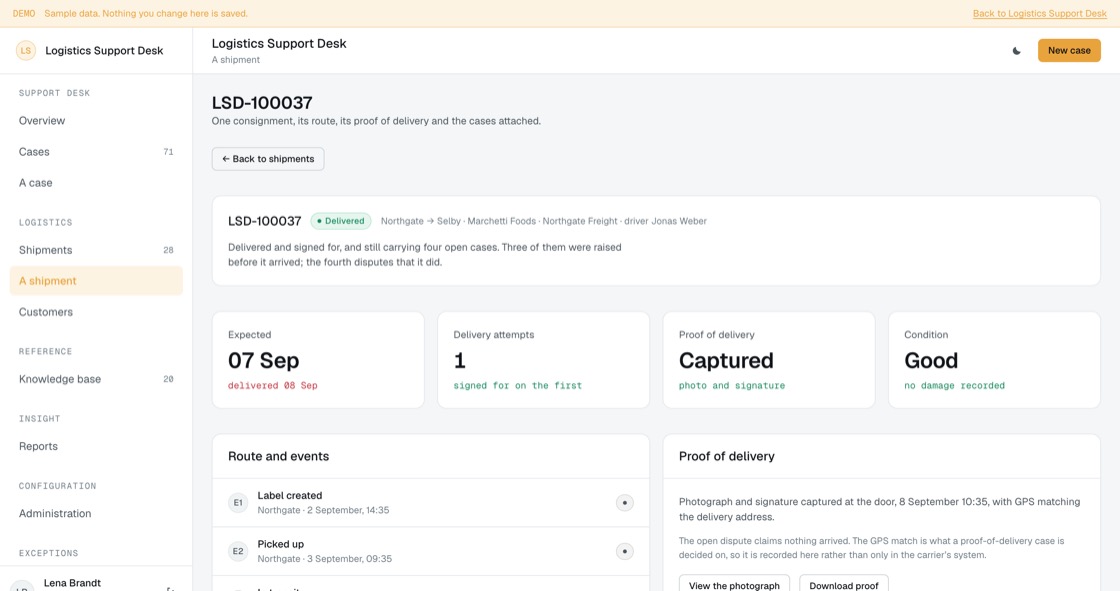Click the E2 badge on Picked up

pyautogui.click(x=238, y=551)
